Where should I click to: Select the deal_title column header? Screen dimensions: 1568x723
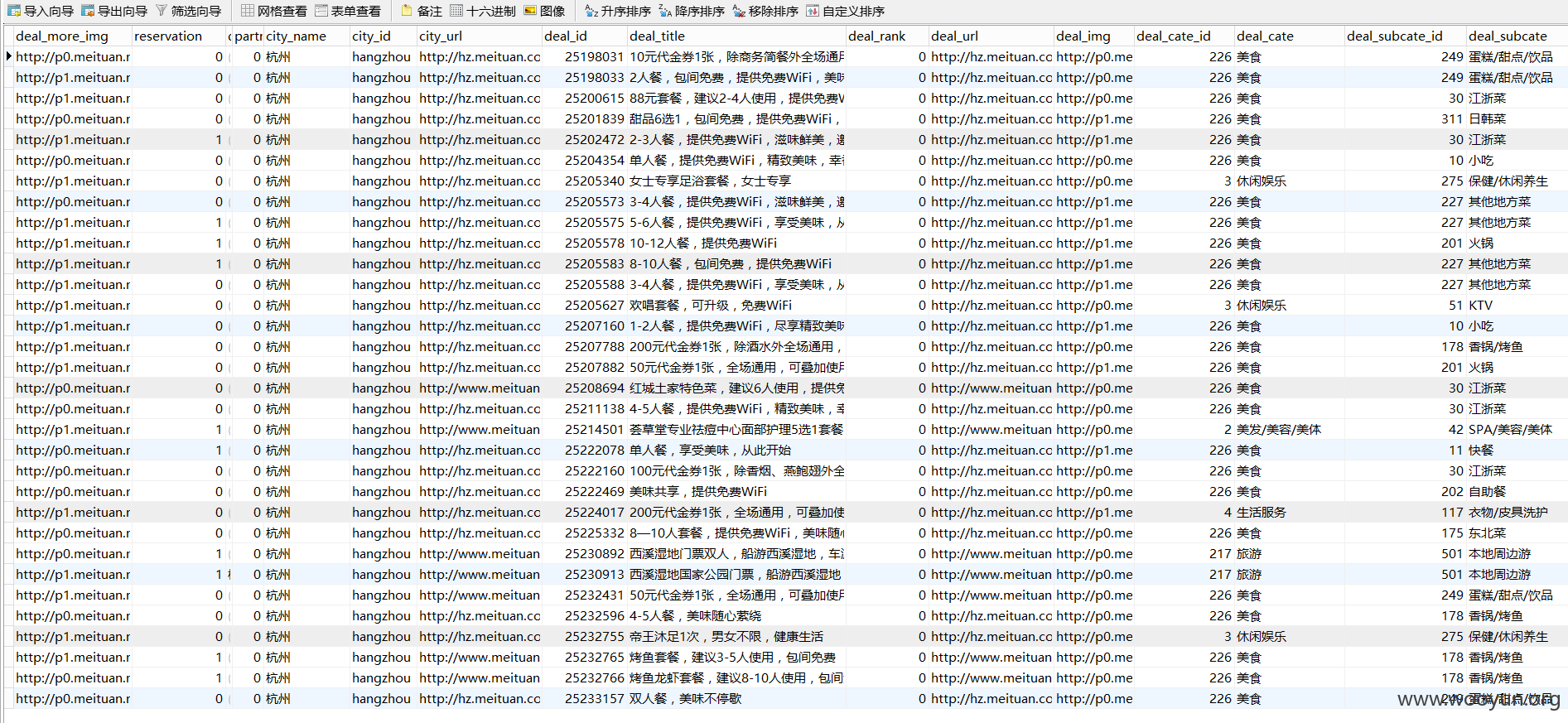[x=736, y=36]
